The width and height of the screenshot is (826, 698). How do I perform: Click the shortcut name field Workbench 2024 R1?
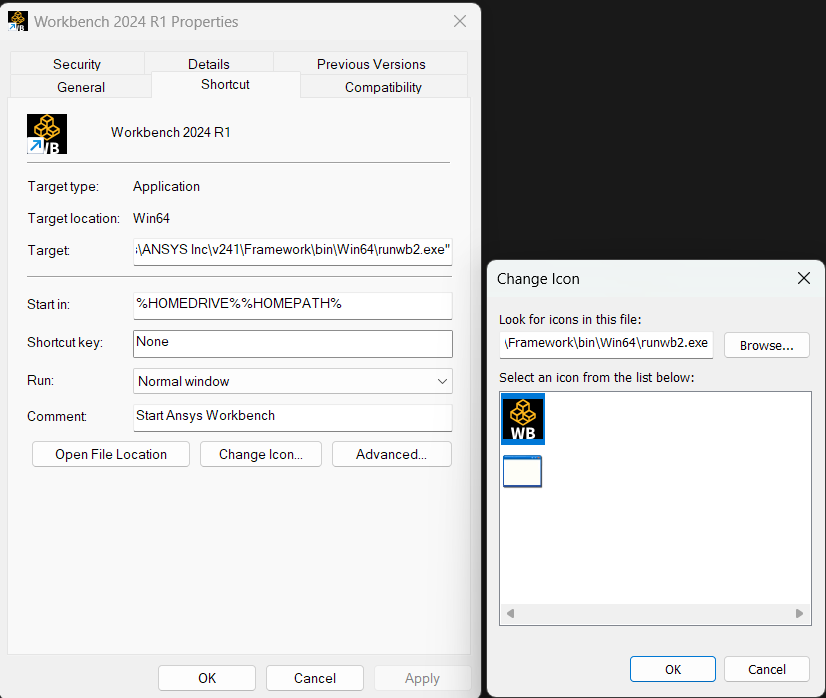click(171, 132)
